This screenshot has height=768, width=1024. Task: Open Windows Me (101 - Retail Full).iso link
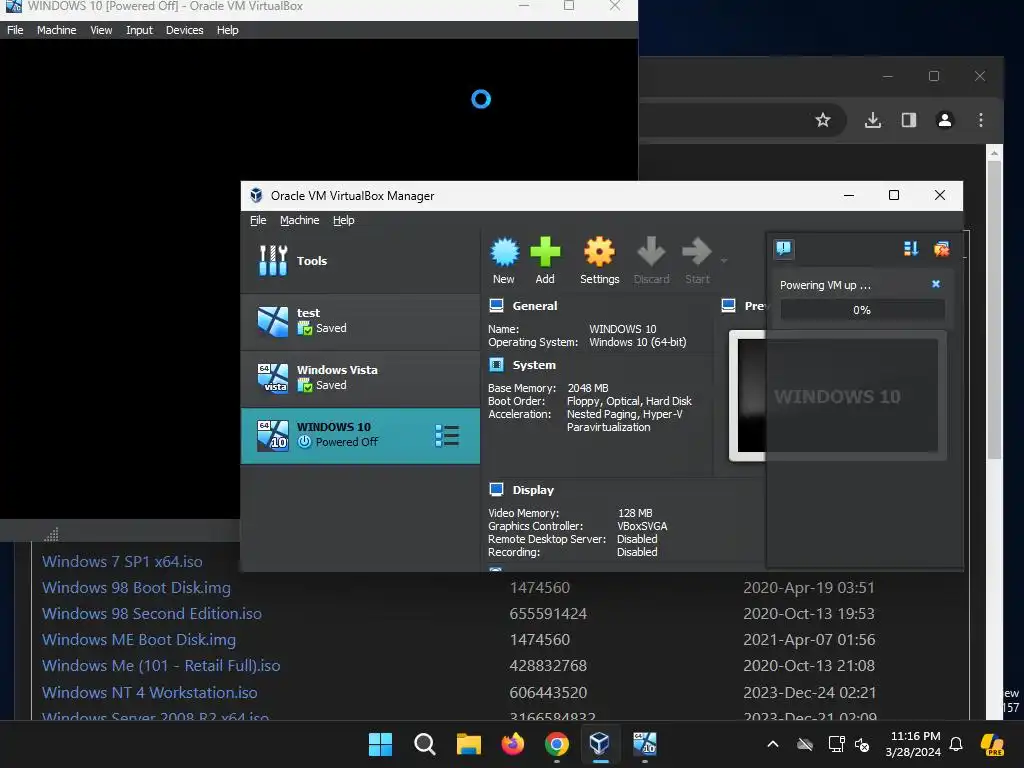coord(161,666)
